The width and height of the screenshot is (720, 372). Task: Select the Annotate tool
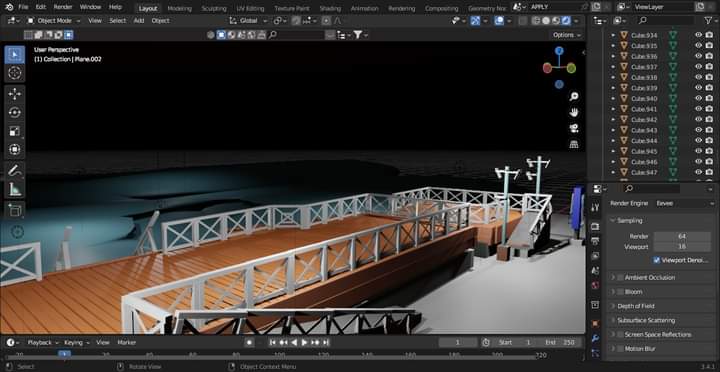(15, 170)
